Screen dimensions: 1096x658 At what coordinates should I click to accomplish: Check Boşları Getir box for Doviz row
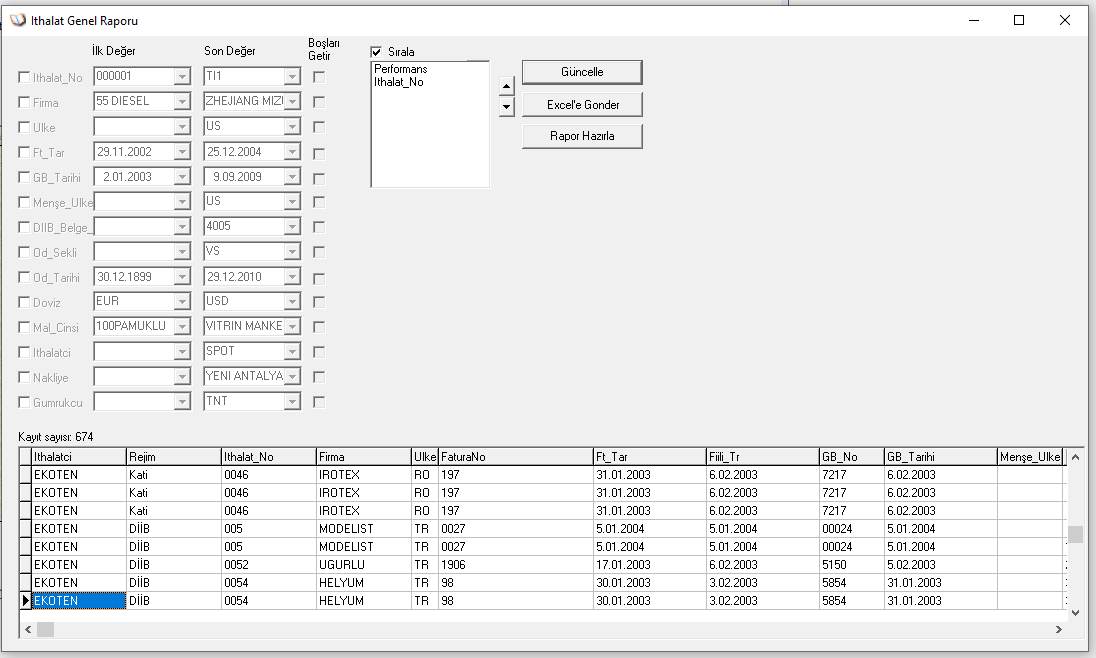319,301
